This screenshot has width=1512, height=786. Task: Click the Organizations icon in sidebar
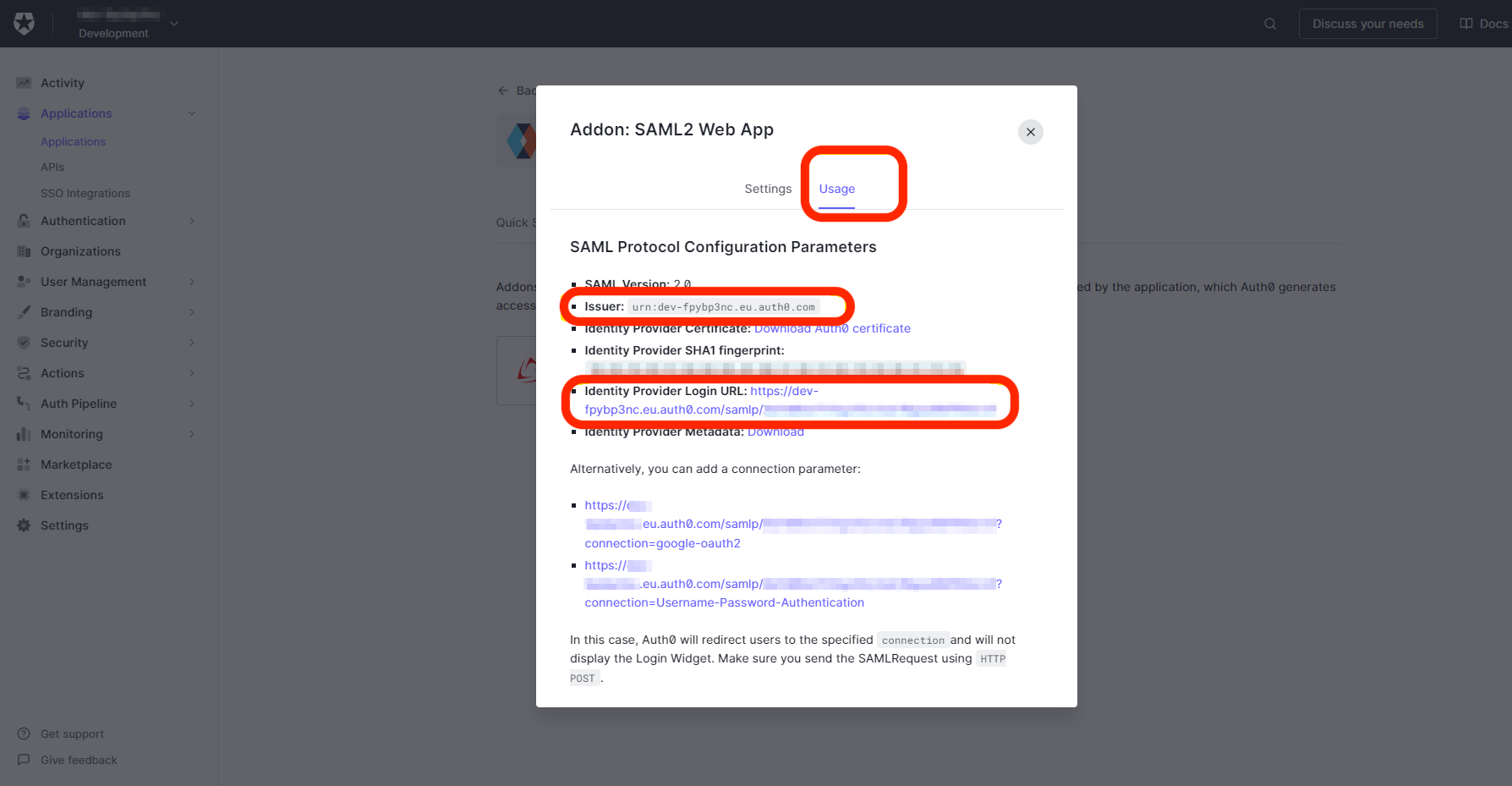click(24, 251)
